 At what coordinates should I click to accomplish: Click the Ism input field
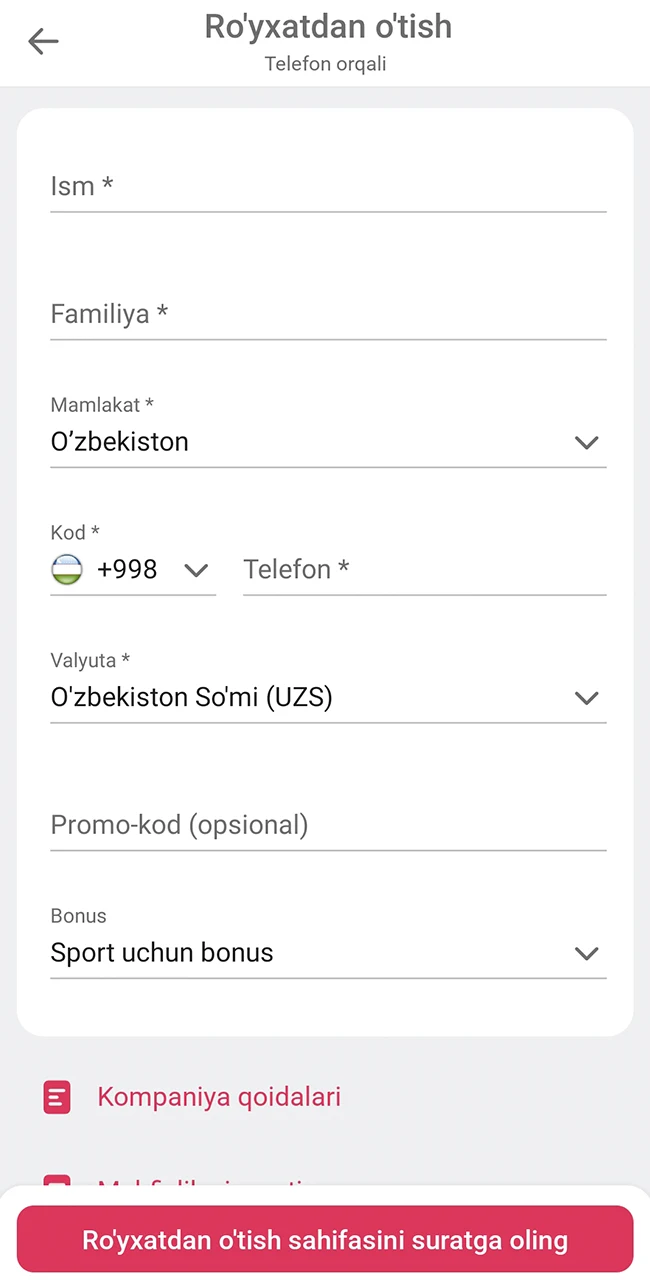tap(328, 186)
